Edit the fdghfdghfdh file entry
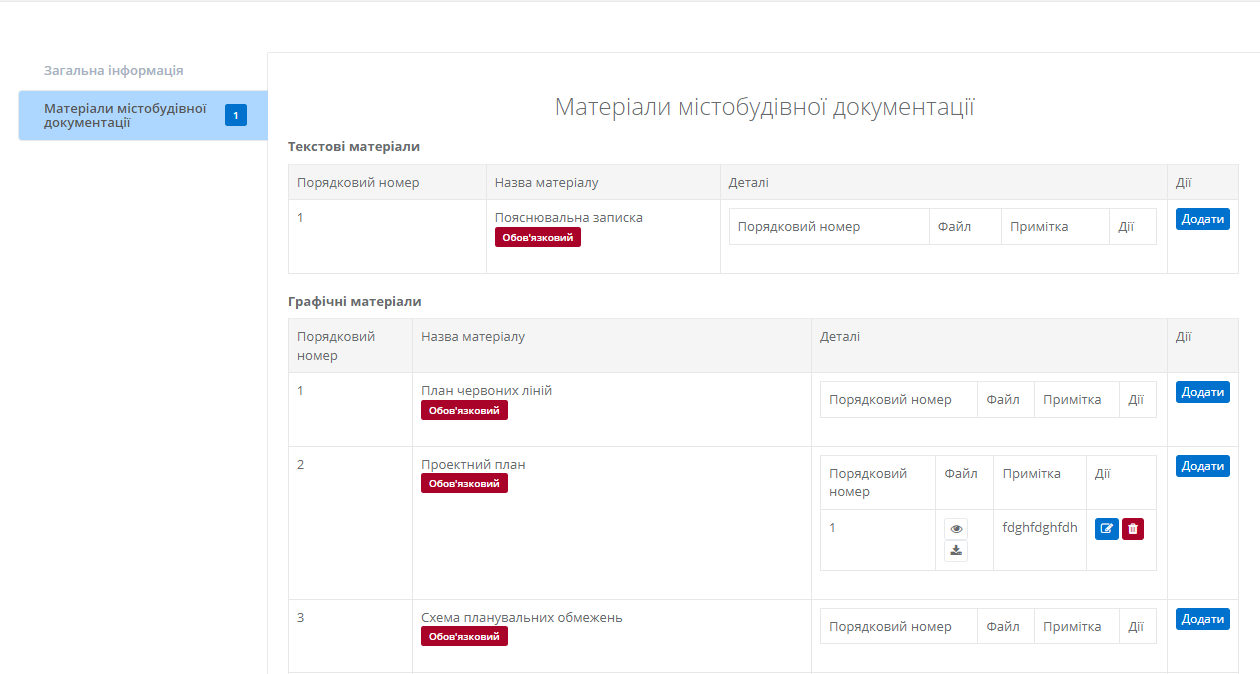The width and height of the screenshot is (1260, 674). click(1106, 529)
